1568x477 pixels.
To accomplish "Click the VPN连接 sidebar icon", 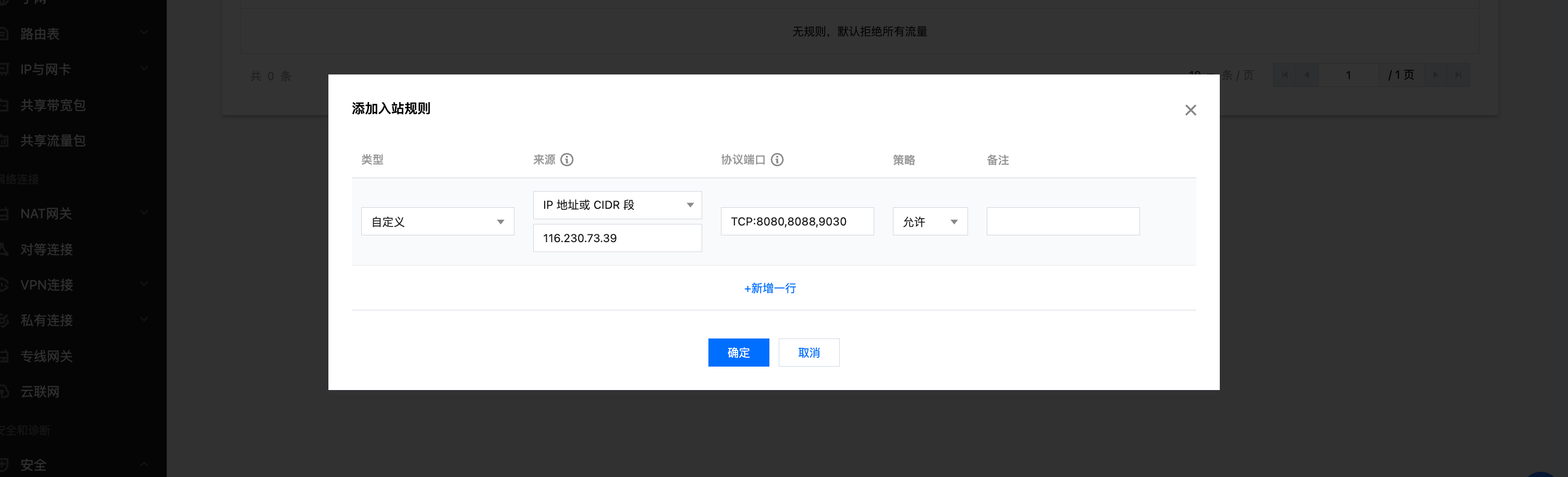I will pos(4,284).
